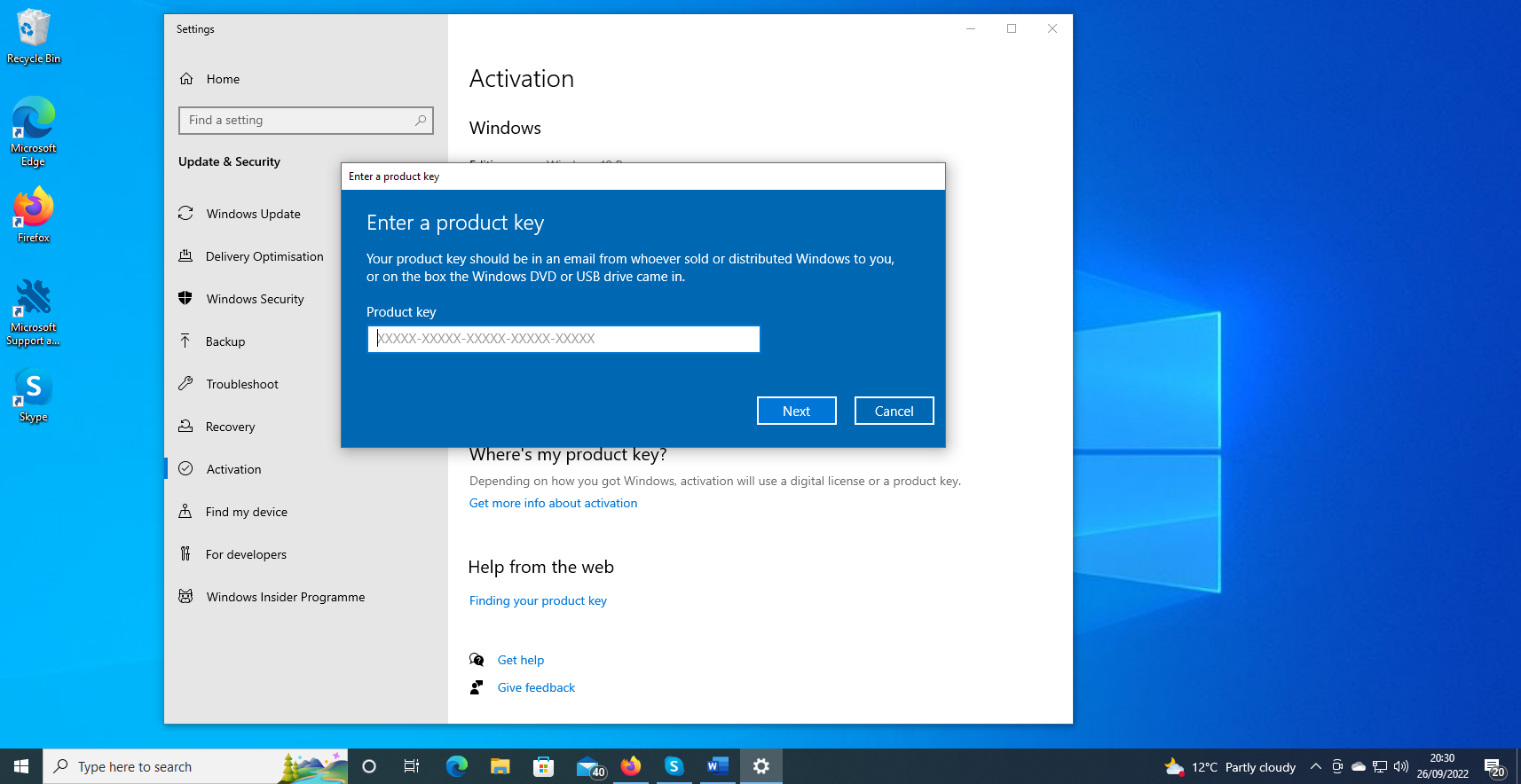Go to Windows Update settings page
This screenshot has width=1521, height=784.
coord(253,214)
